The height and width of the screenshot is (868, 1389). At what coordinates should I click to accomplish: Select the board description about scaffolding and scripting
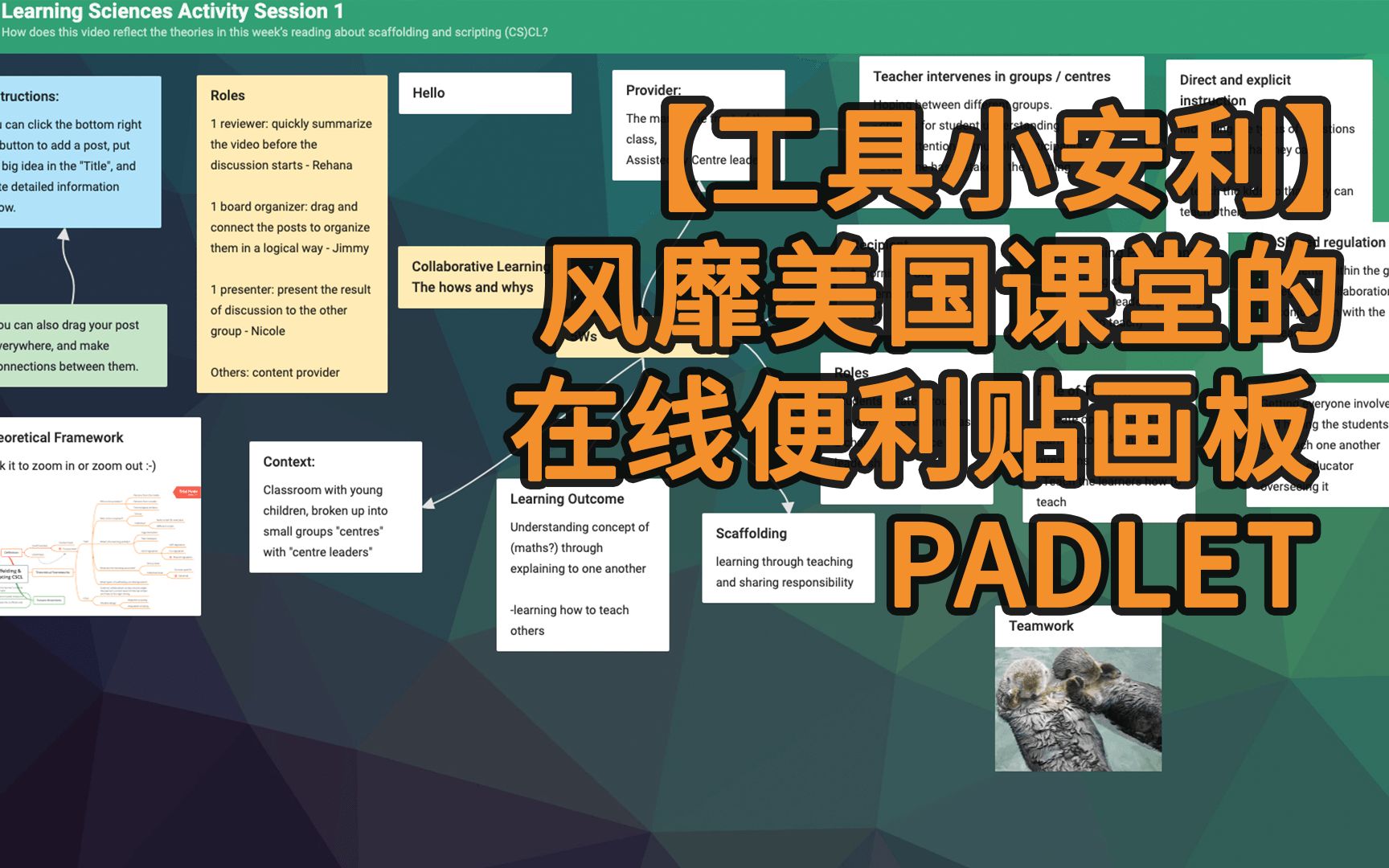274,32
